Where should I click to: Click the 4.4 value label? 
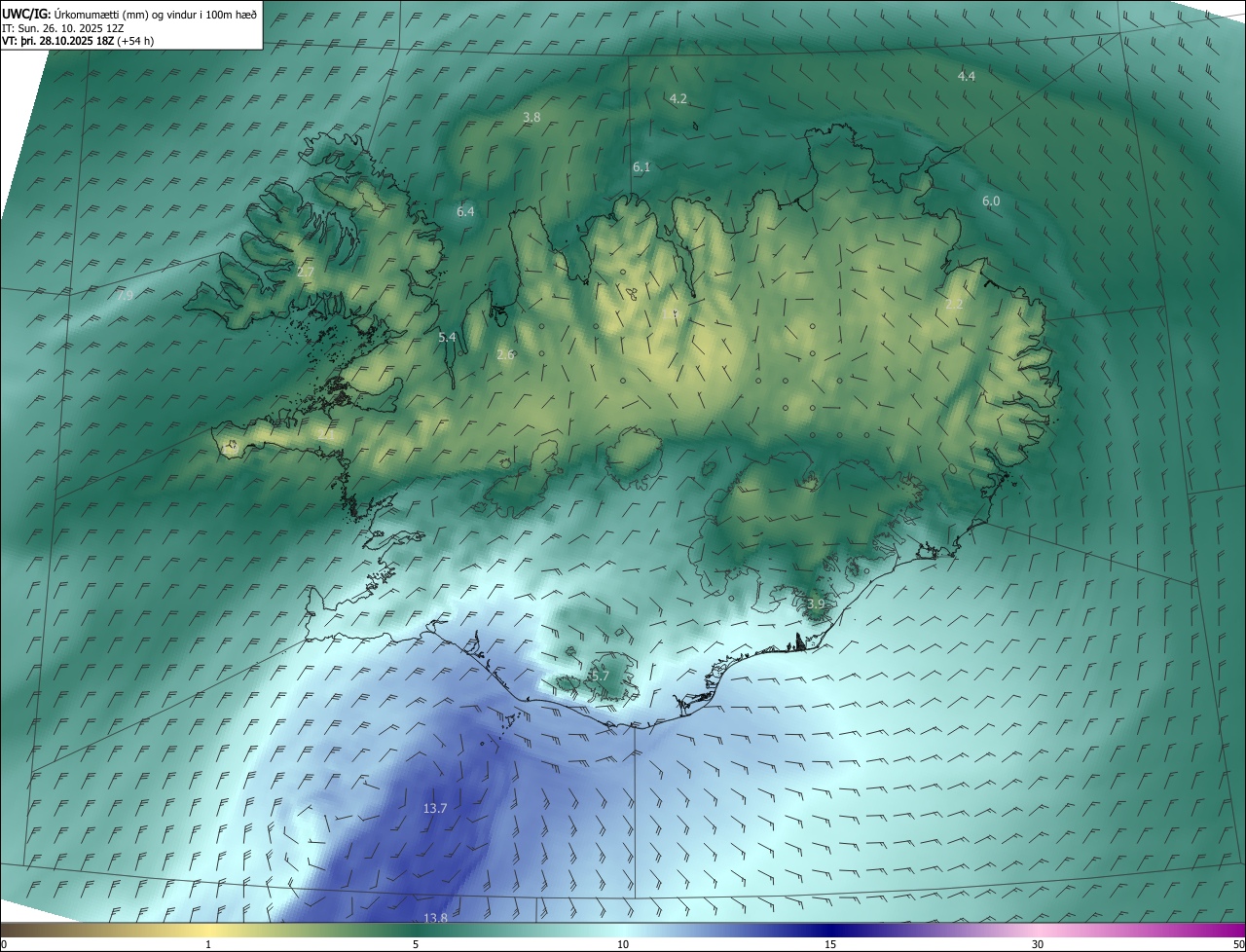pyautogui.click(x=967, y=76)
